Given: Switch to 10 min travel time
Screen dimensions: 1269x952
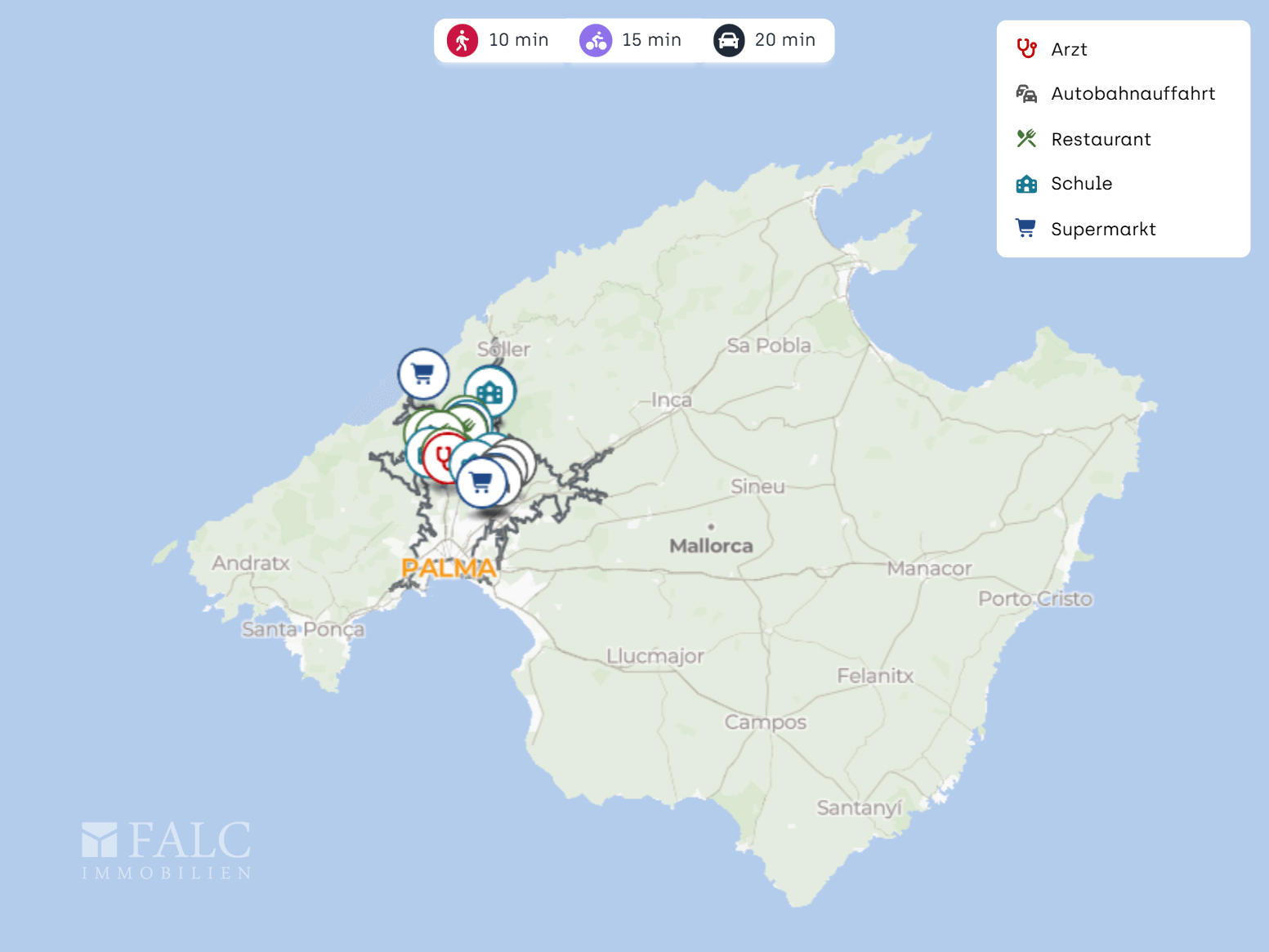Looking at the screenshot, I should pos(518,40).
